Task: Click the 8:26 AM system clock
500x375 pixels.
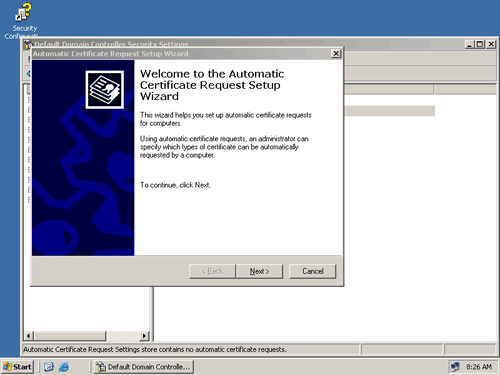Action: [x=479, y=367]
